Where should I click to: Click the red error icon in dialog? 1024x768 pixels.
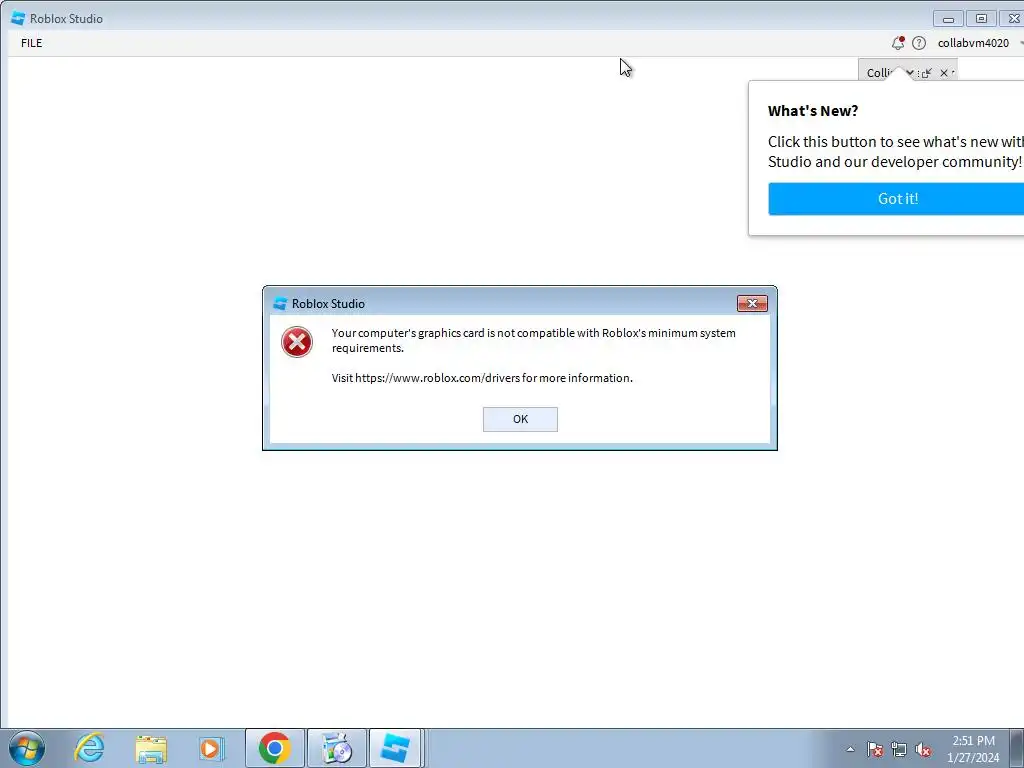[x=297, y=342]
